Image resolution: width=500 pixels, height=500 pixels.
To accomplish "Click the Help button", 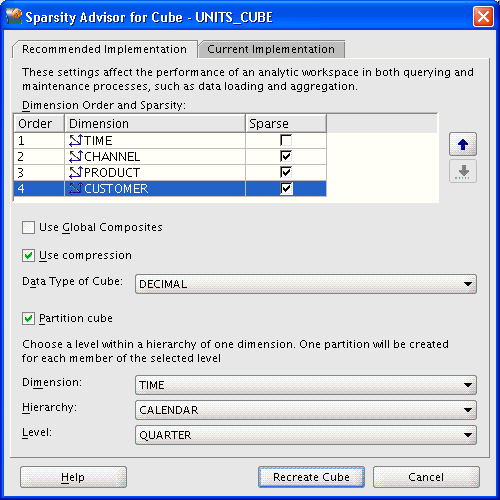I will 73,477.
